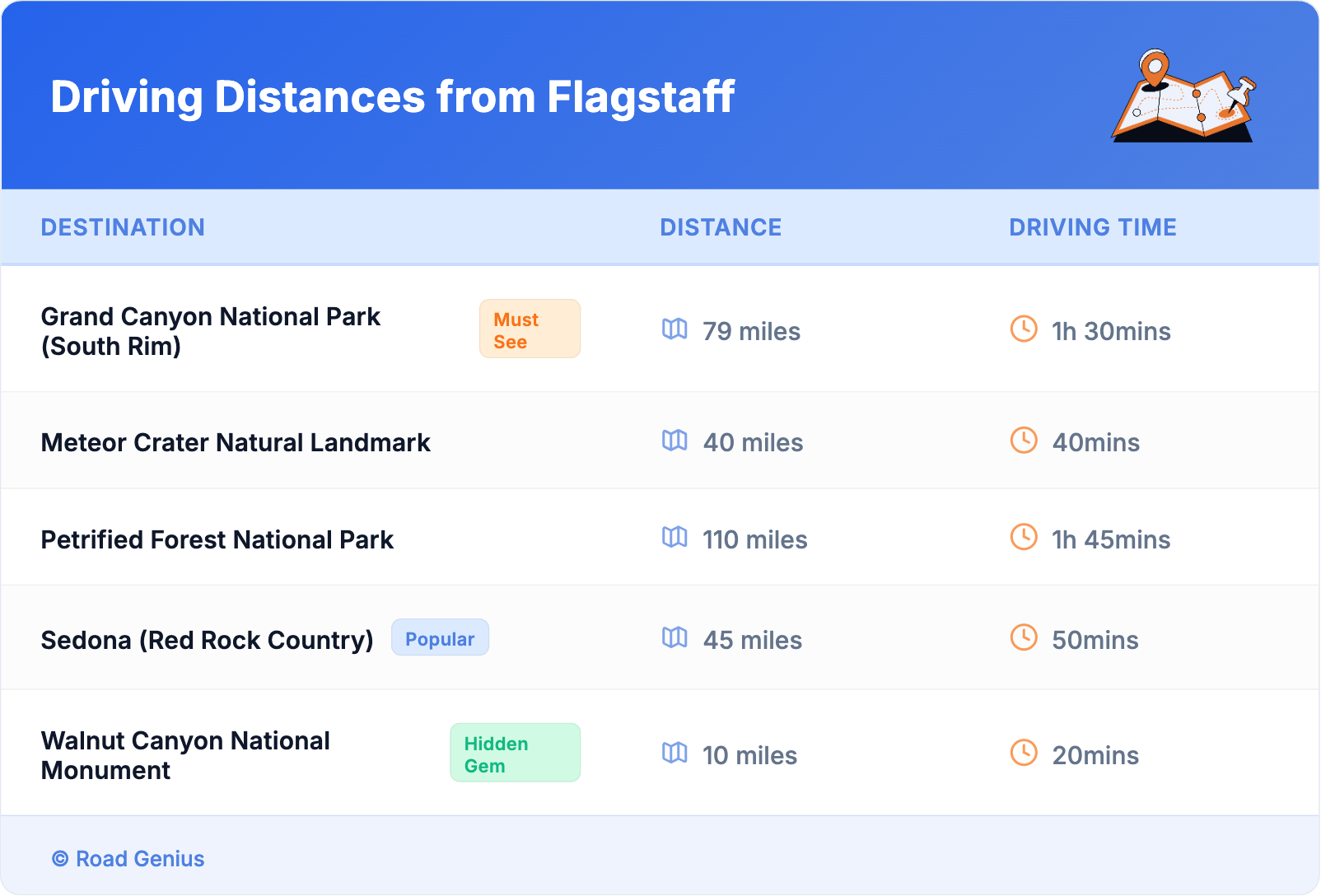Click the Distance column header
Image resolution: width=1321 pixels, height=896 pixels.
pyautogui.click(x=721, y=227)
